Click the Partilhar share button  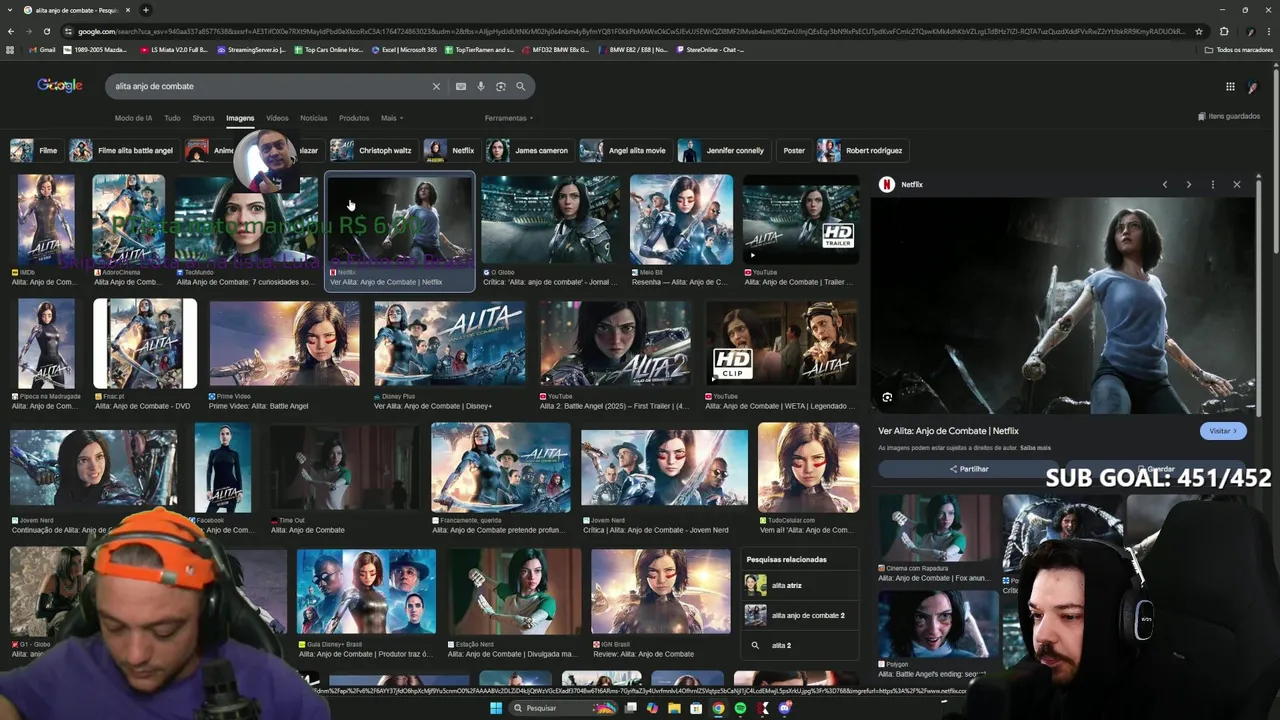[x=969, y=469]
